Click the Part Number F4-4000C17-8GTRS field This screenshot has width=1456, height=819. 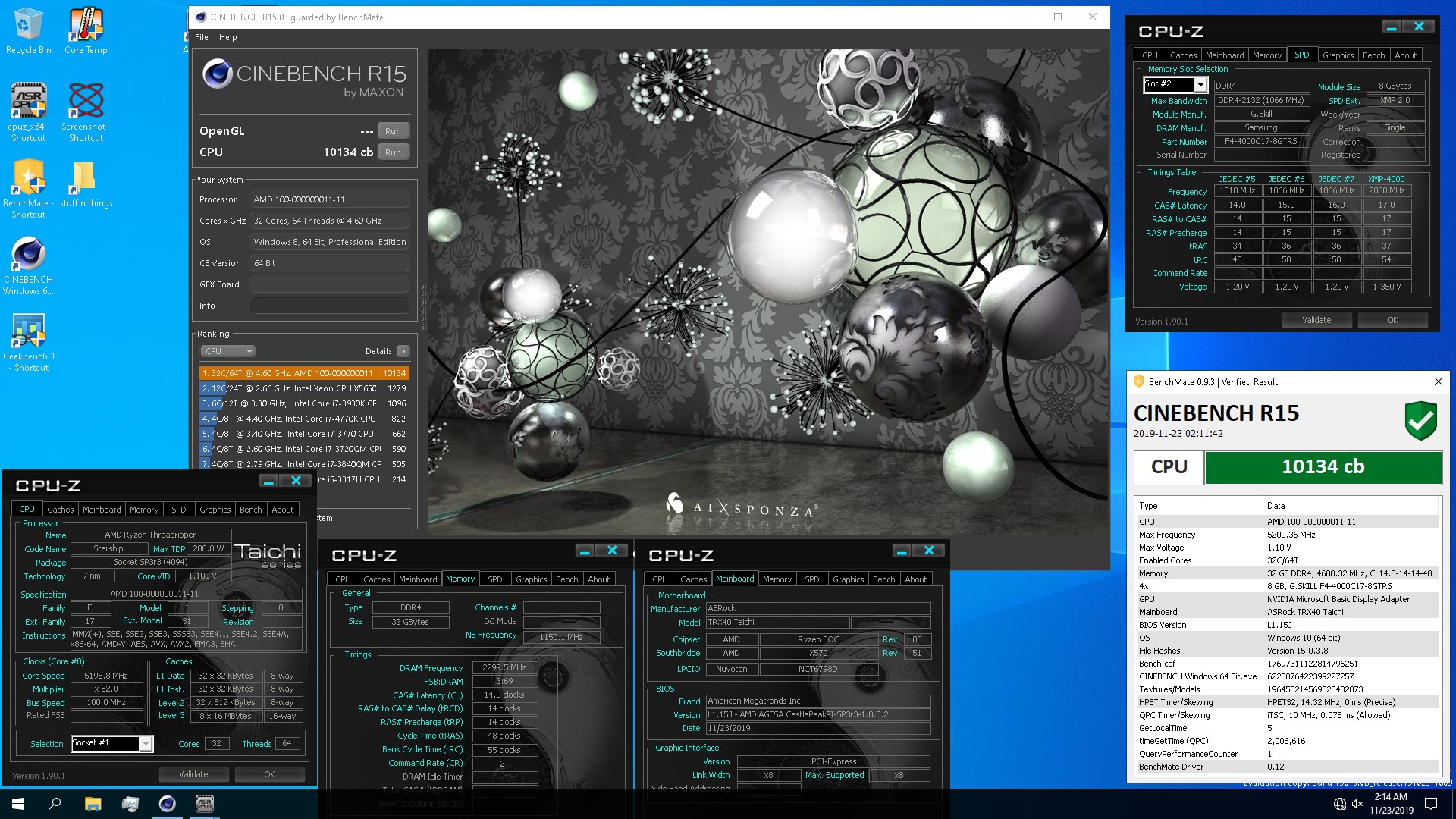[1261, 142]
